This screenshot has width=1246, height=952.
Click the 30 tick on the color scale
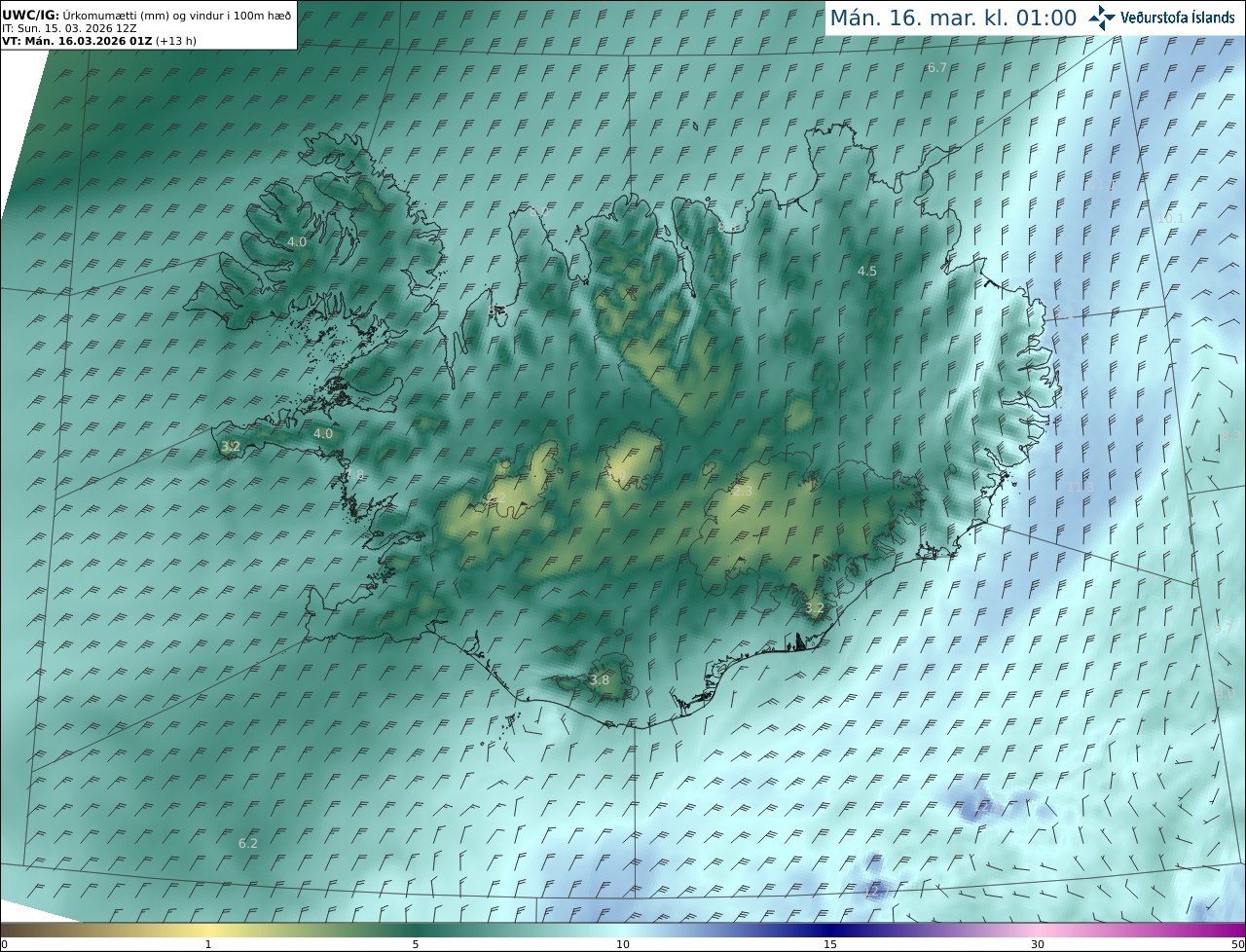1038,944
